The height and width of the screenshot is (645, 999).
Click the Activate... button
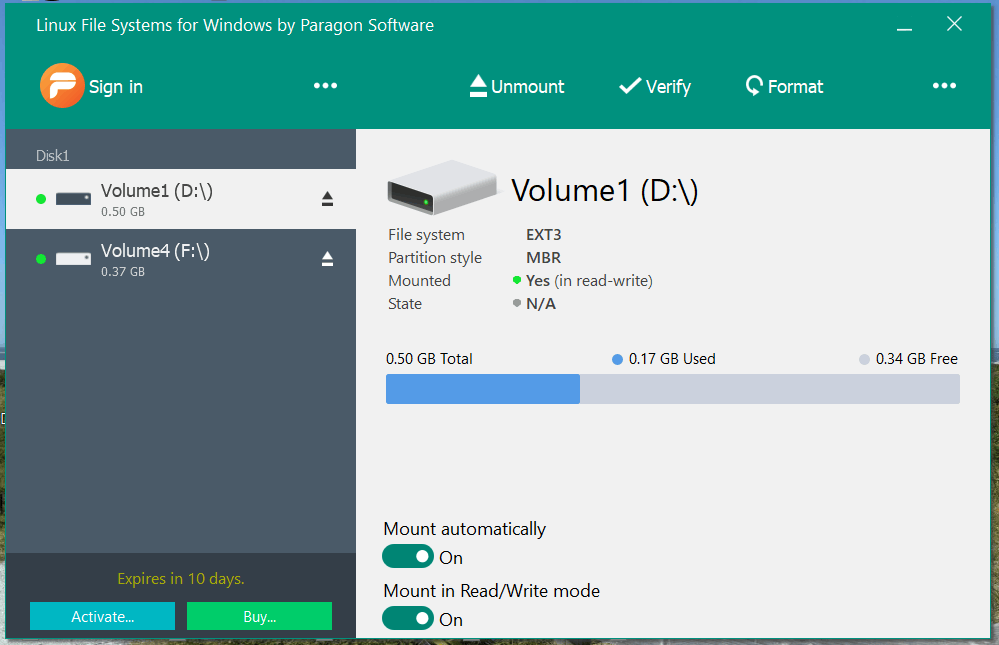(x=103, y=616)
